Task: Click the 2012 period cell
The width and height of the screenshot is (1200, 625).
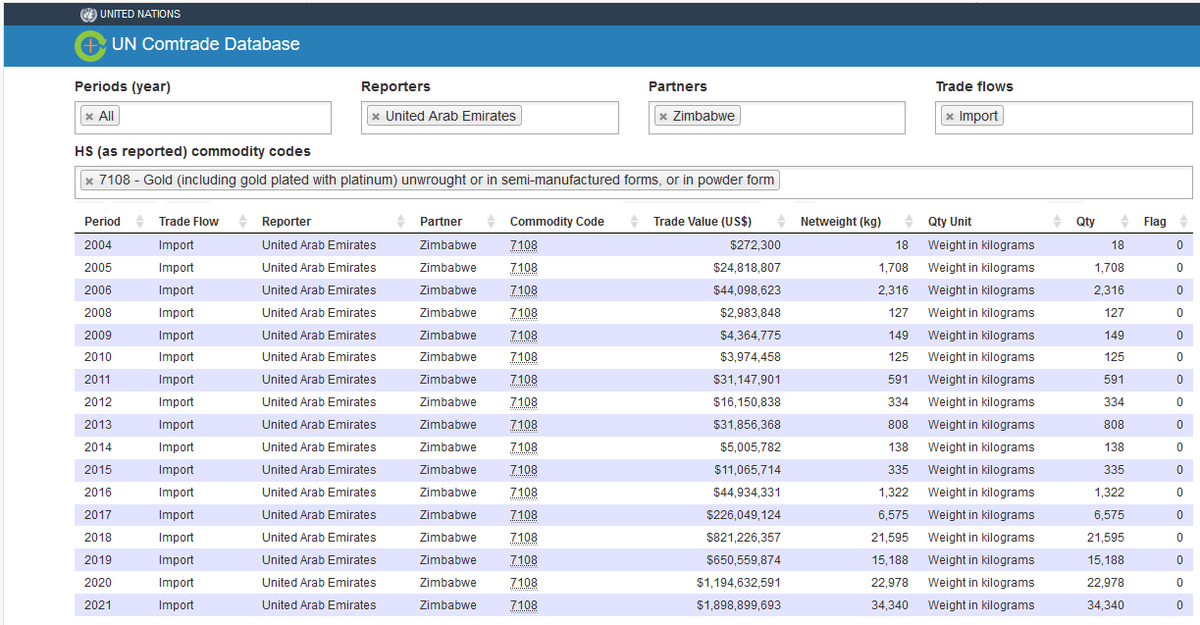Action: click(x=98, y=402)
